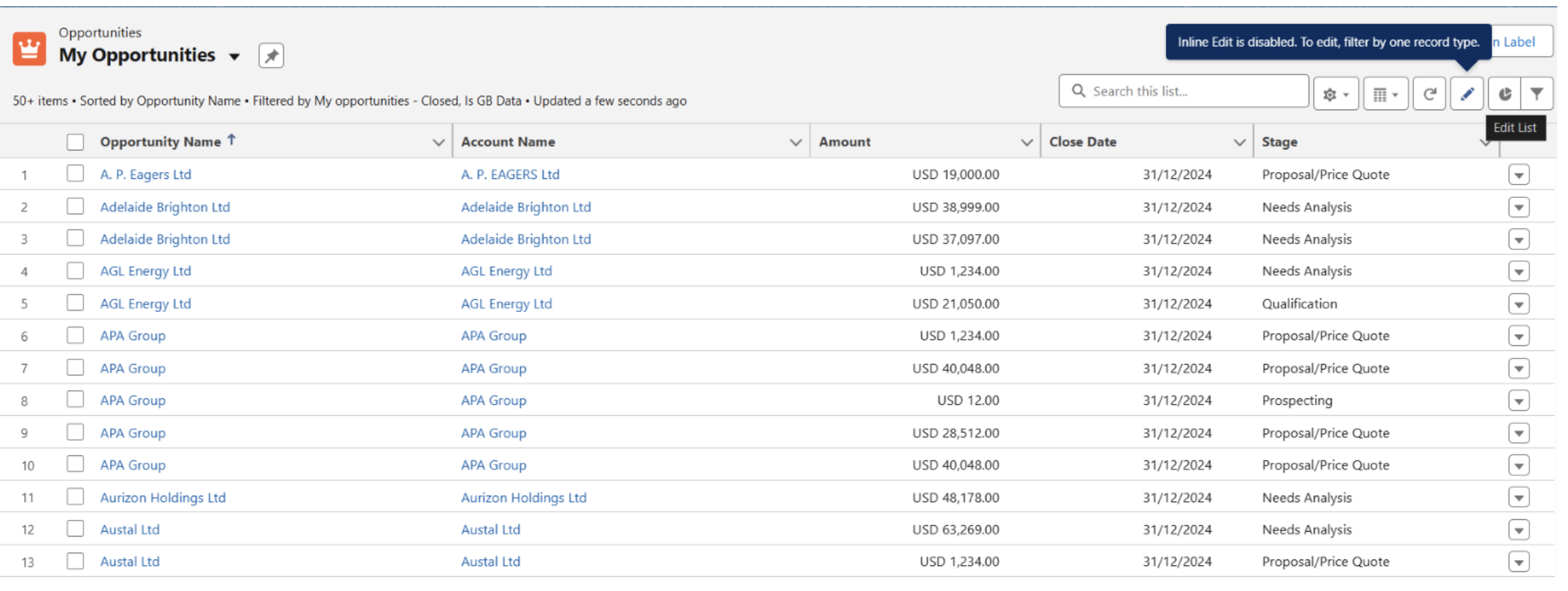This screenshot has height=591, width=1568.
Task: Show the charts panel
Action: coord(1504,94)
